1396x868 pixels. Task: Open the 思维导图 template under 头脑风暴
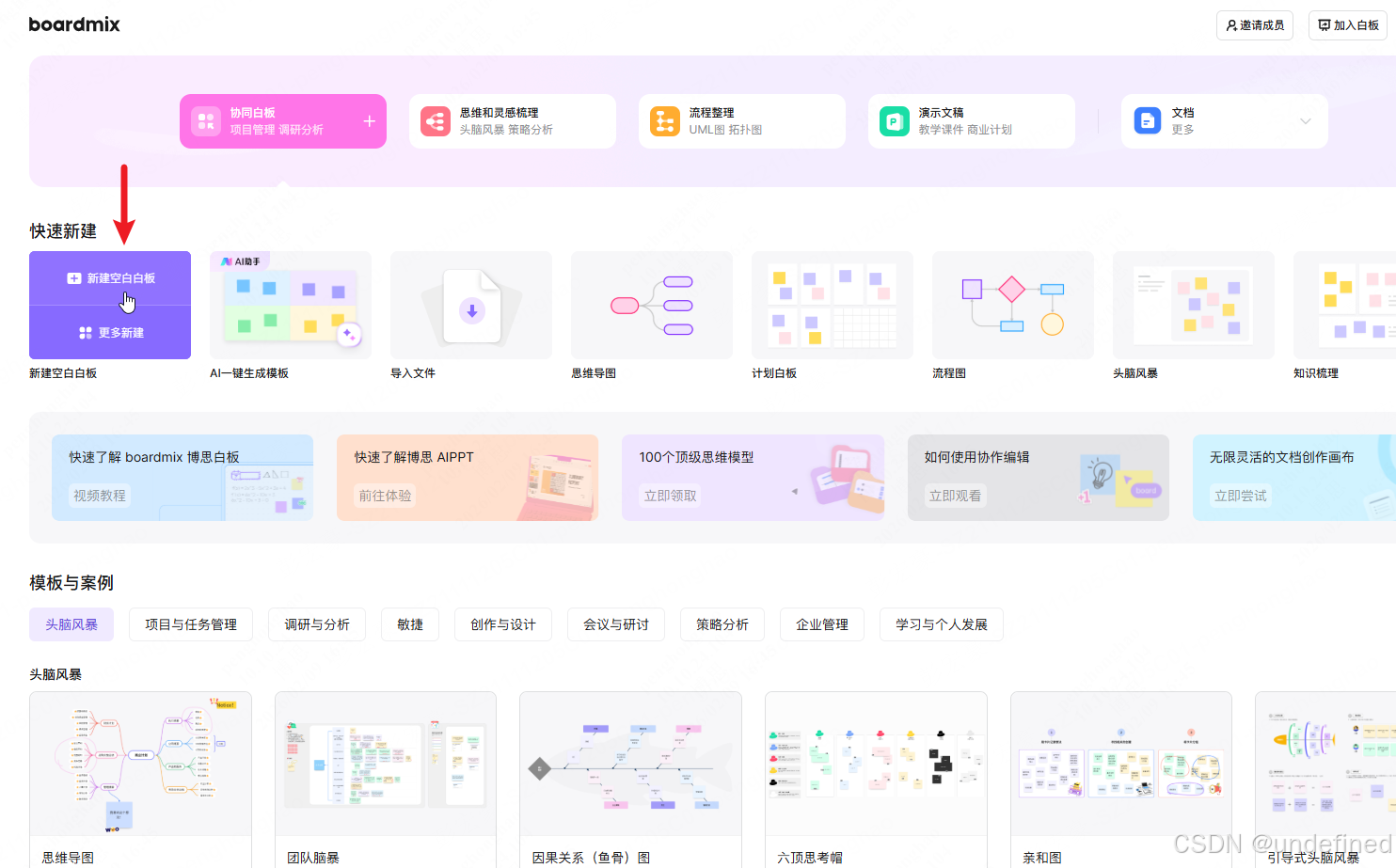140,764
